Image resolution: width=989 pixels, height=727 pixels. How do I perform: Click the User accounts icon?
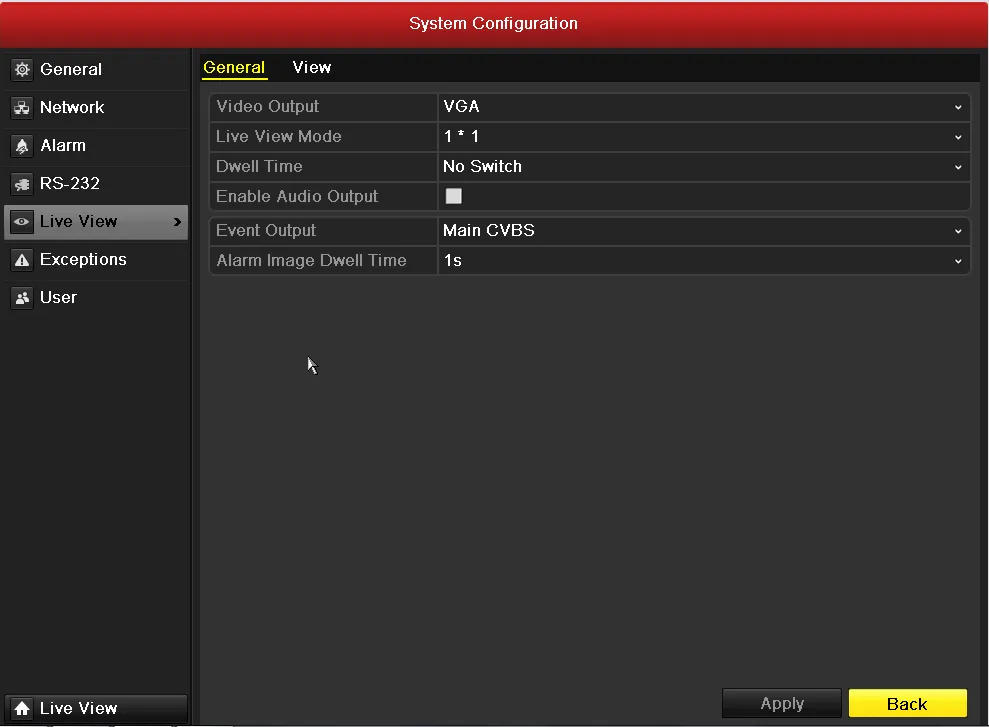click(x=22, y=298)
